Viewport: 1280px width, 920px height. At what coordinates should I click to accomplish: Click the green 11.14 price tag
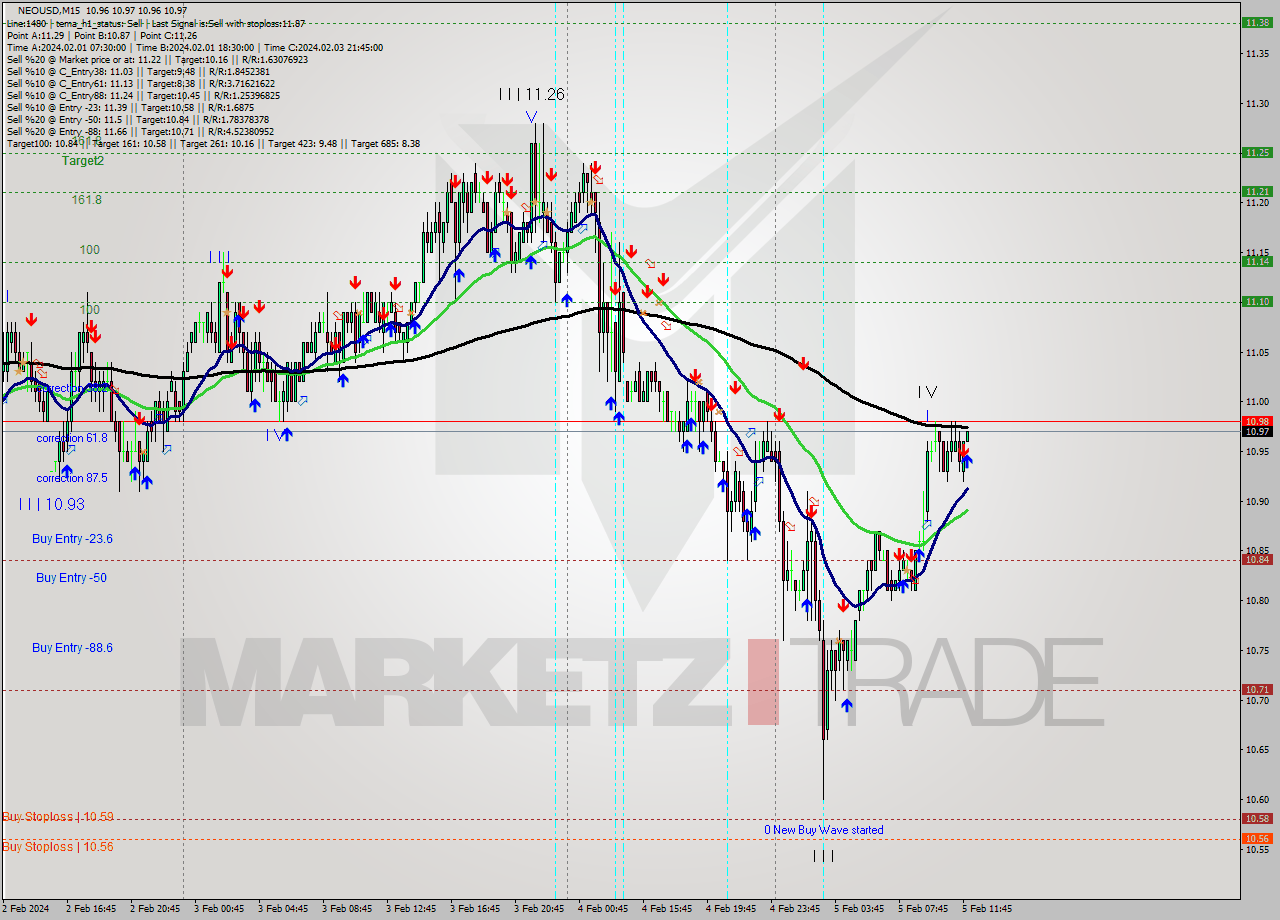(x=1256, y=261)
